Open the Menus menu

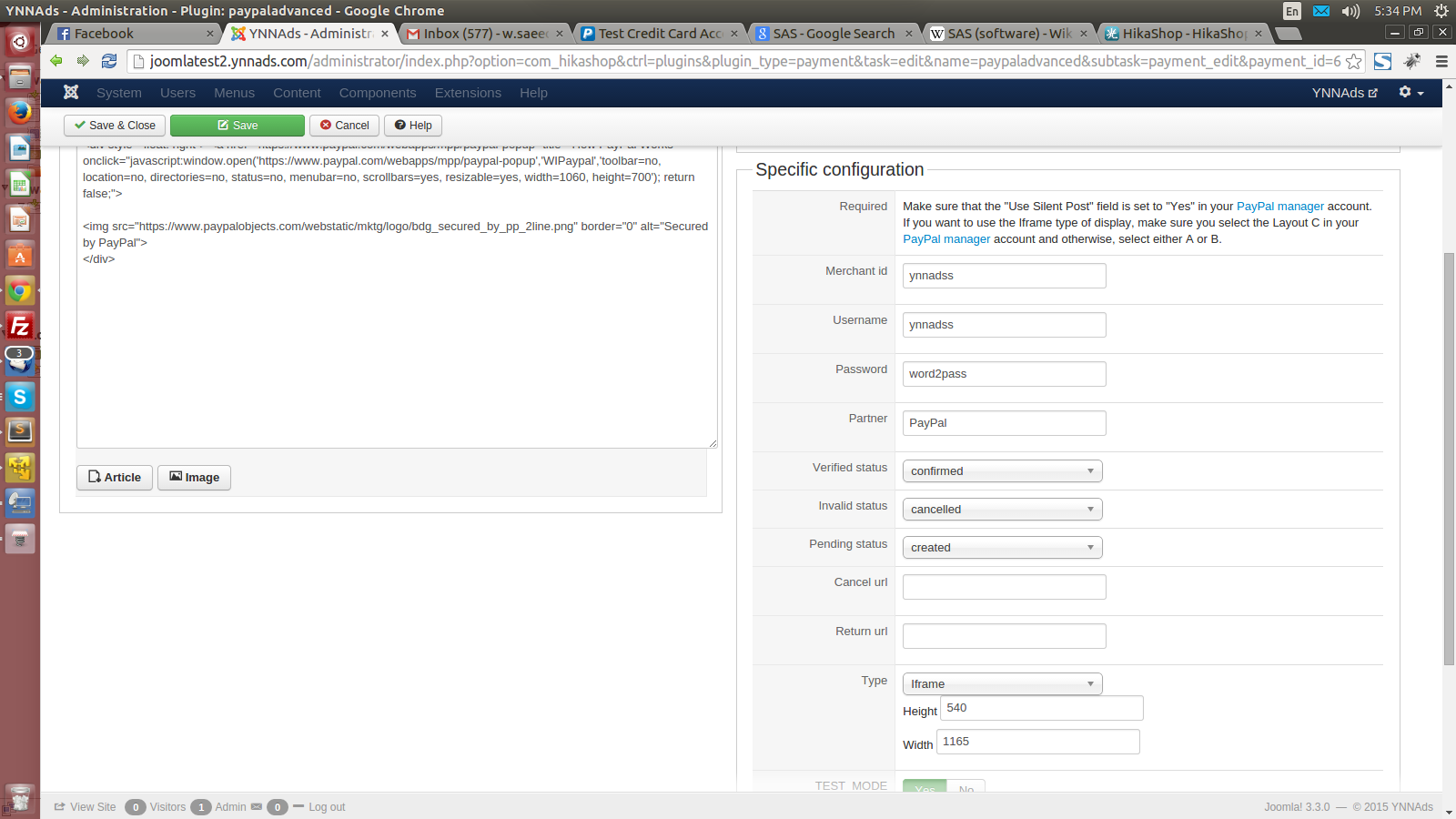pos(234,93)
